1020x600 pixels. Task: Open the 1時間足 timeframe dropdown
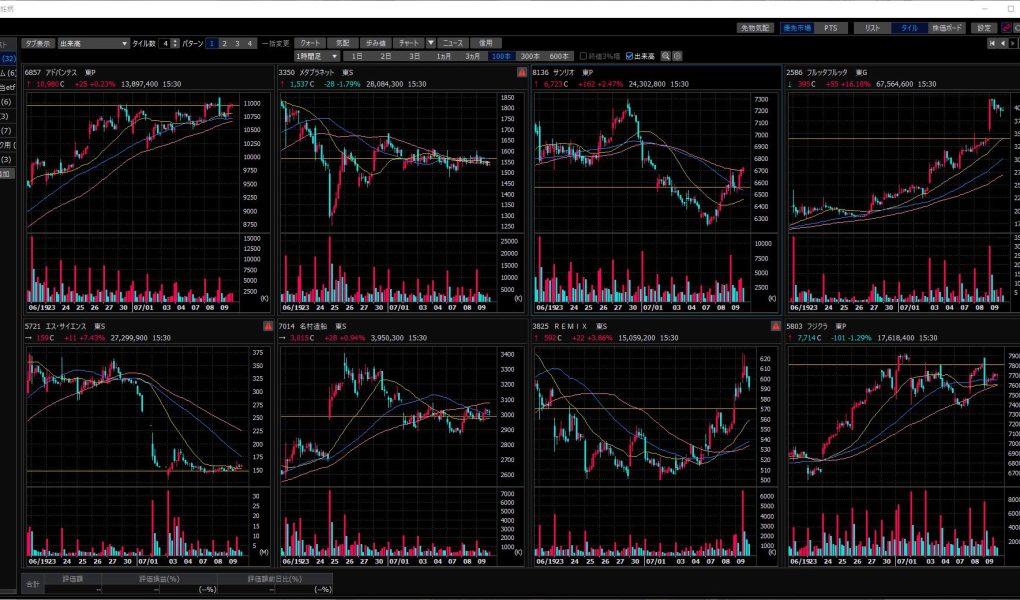tap(333, 56)
